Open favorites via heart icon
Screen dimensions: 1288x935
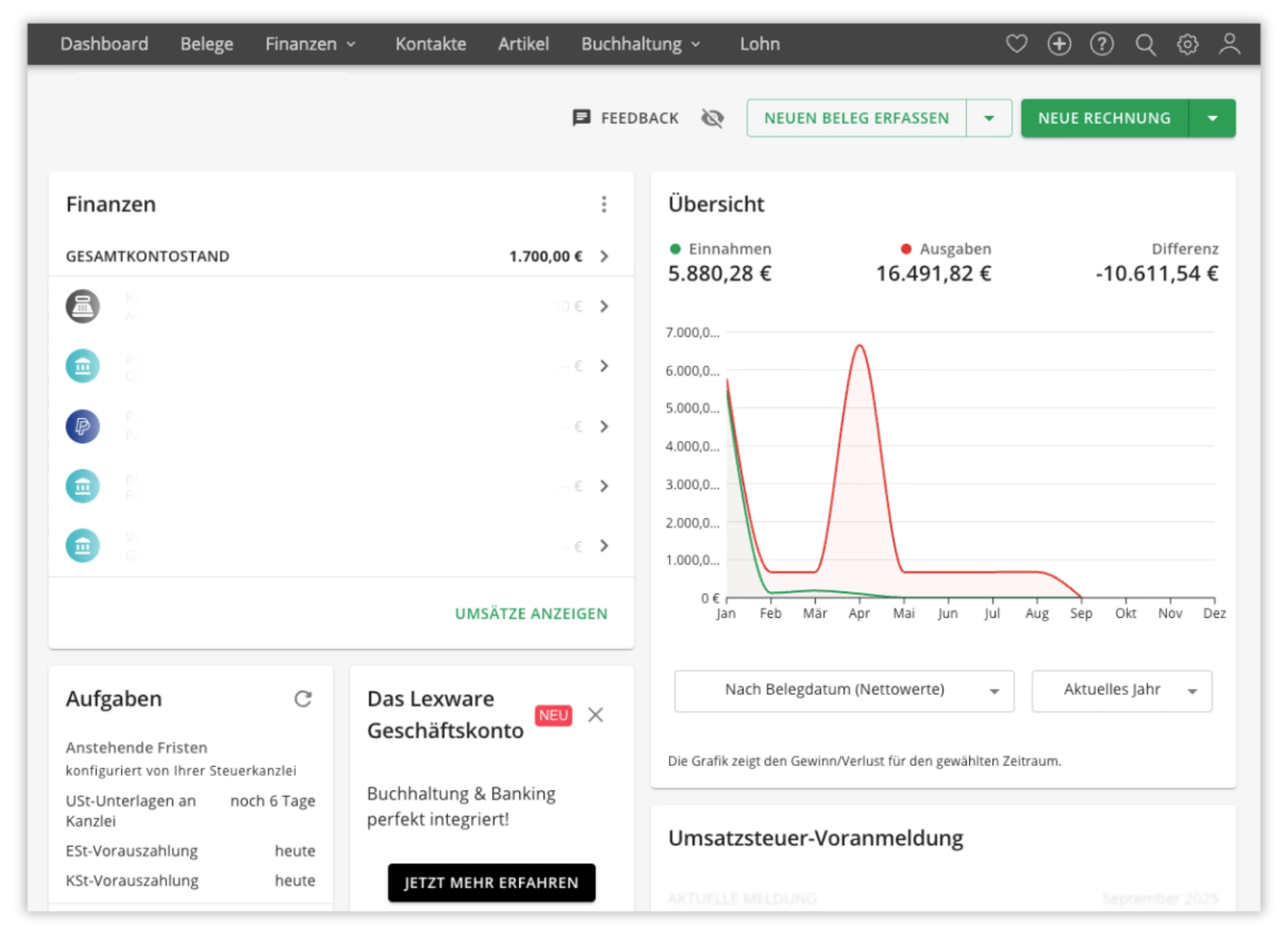tap(1016, 44)
